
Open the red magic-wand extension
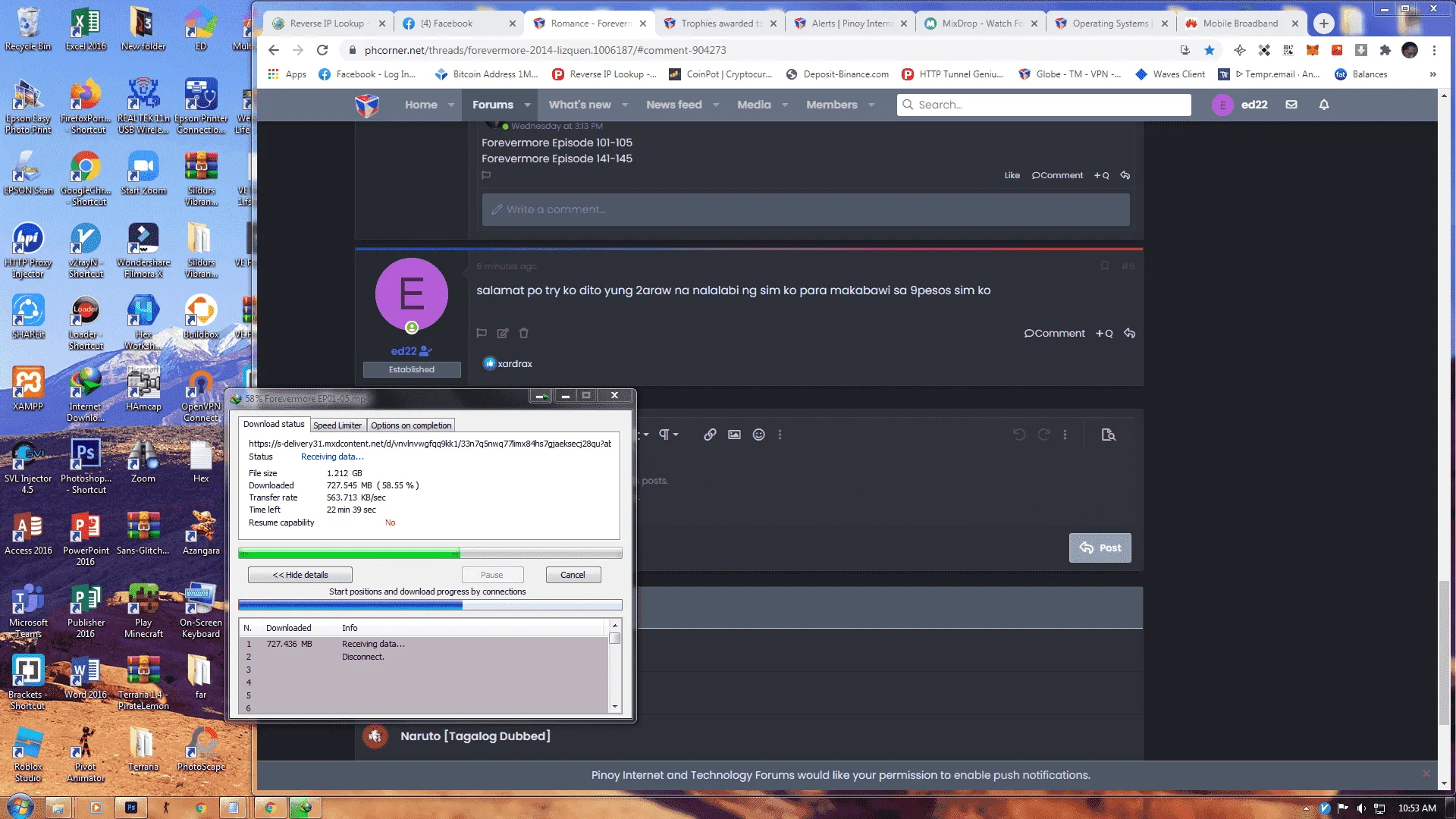[1337, 50]
